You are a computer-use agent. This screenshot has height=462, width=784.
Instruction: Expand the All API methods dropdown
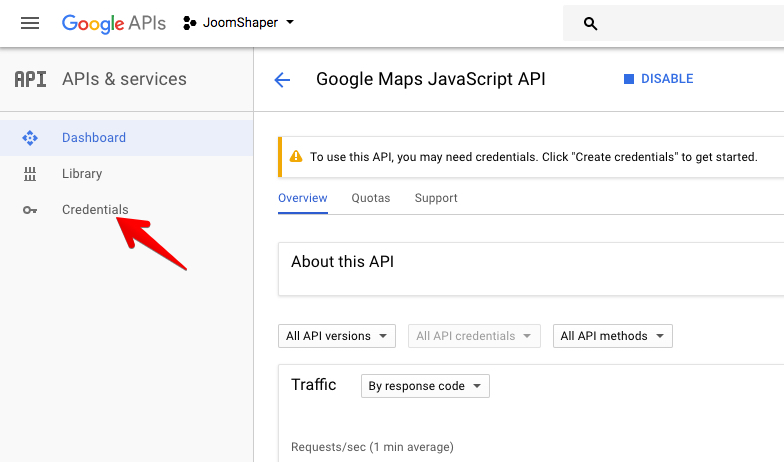coord(612,336)
